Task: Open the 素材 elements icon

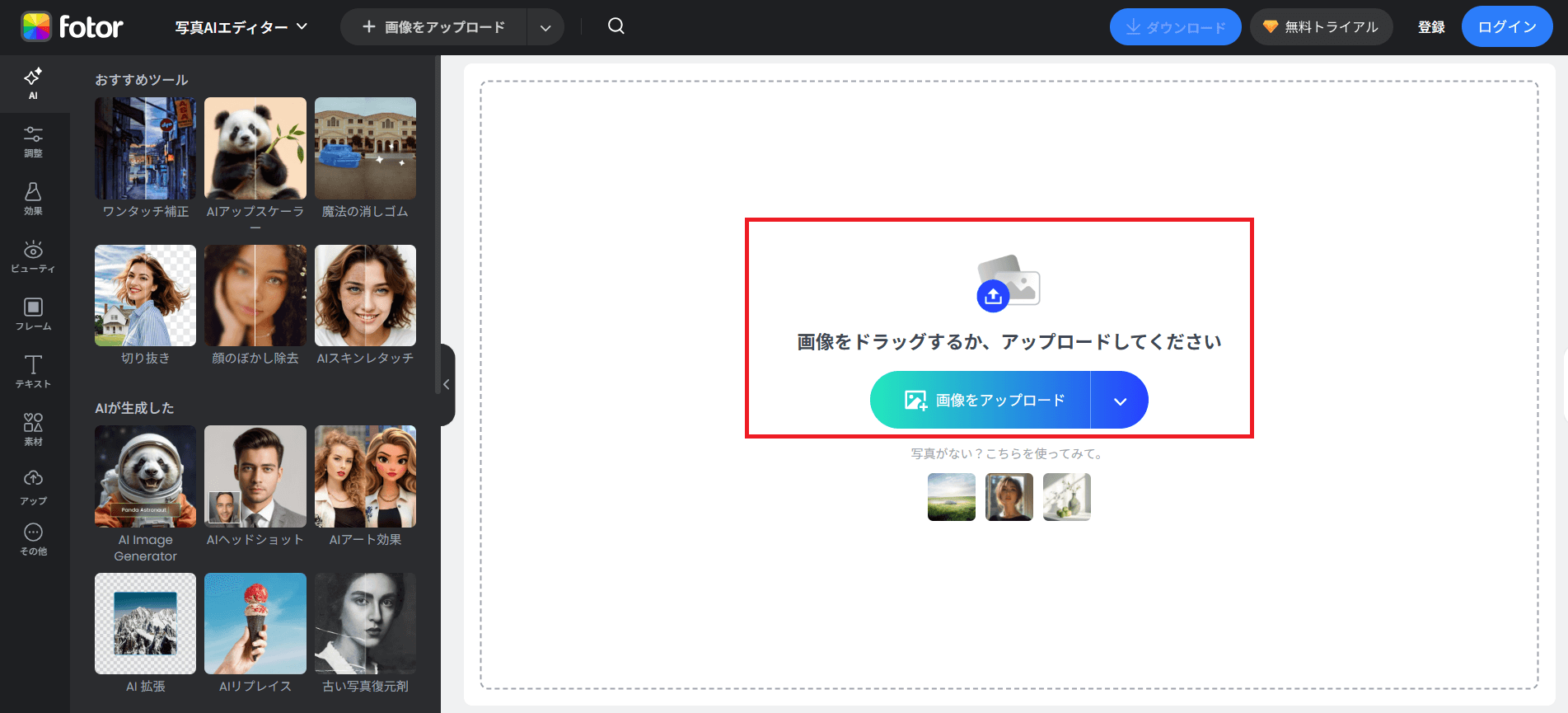Action: (x=33, y=429)
